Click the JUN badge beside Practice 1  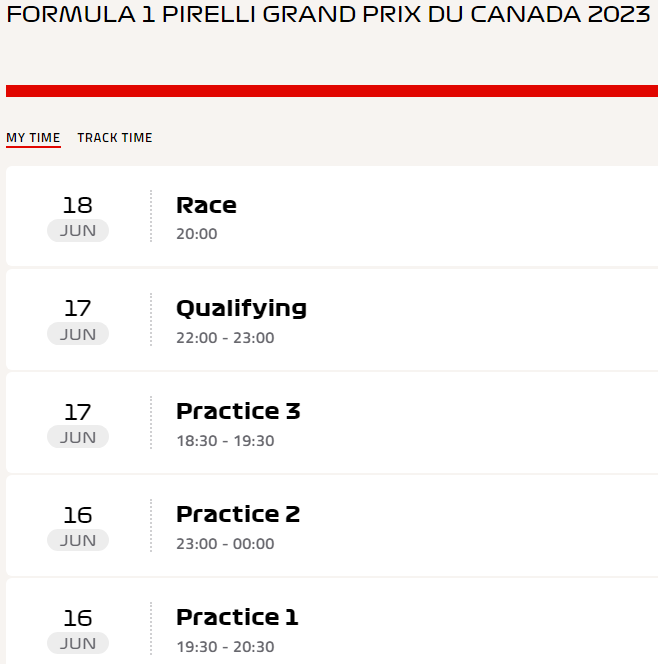[x=78, y=643]
